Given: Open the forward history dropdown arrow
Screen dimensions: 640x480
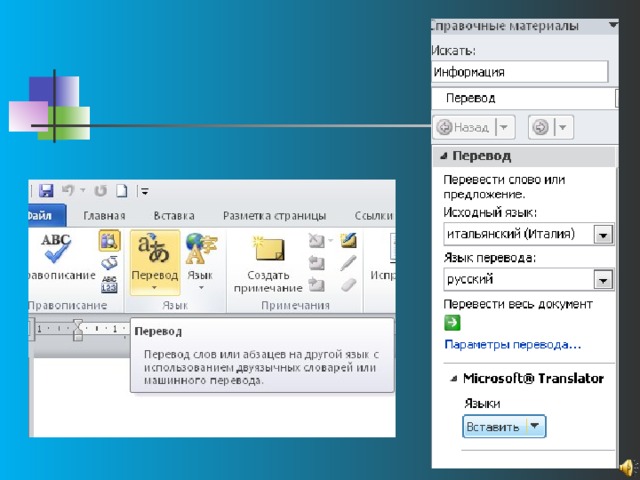Looking at the screenshot, I should pos(563,127).
